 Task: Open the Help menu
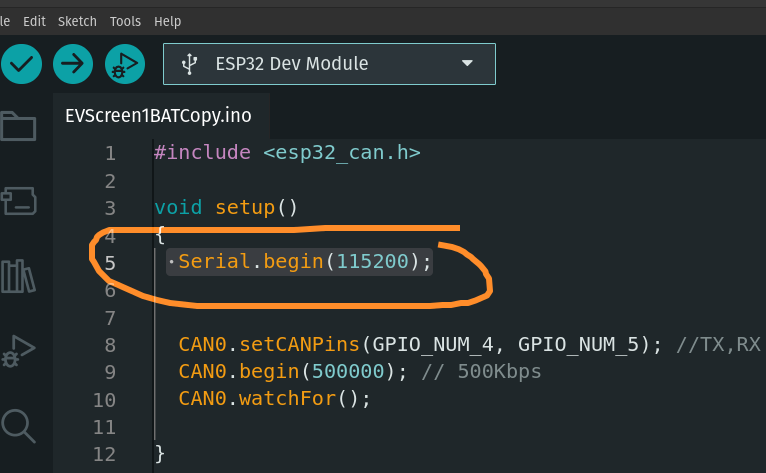point(168,21)
